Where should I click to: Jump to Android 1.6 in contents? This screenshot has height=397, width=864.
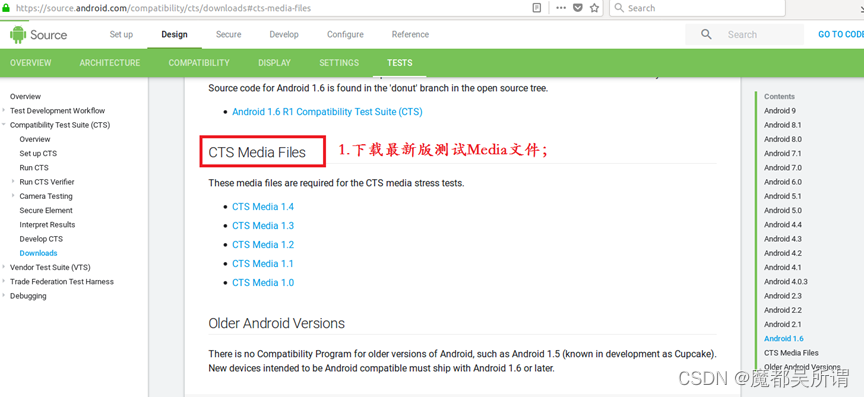[x=784, y=339]
